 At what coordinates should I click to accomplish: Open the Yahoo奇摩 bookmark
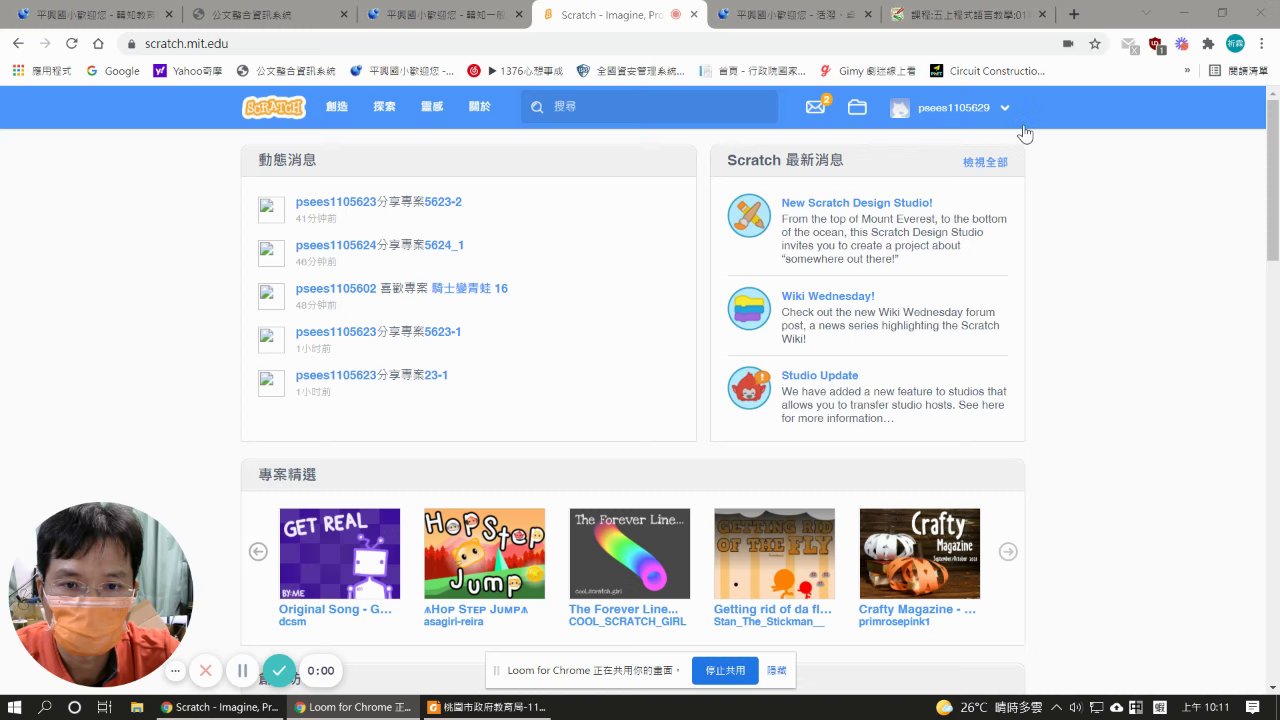(188, 71)
